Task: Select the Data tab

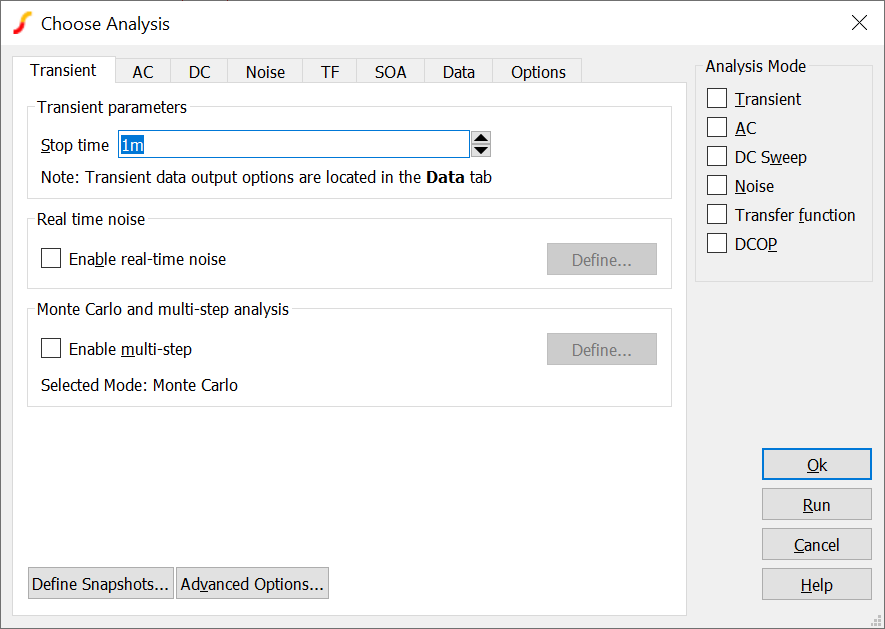Action: coord(459,72)
